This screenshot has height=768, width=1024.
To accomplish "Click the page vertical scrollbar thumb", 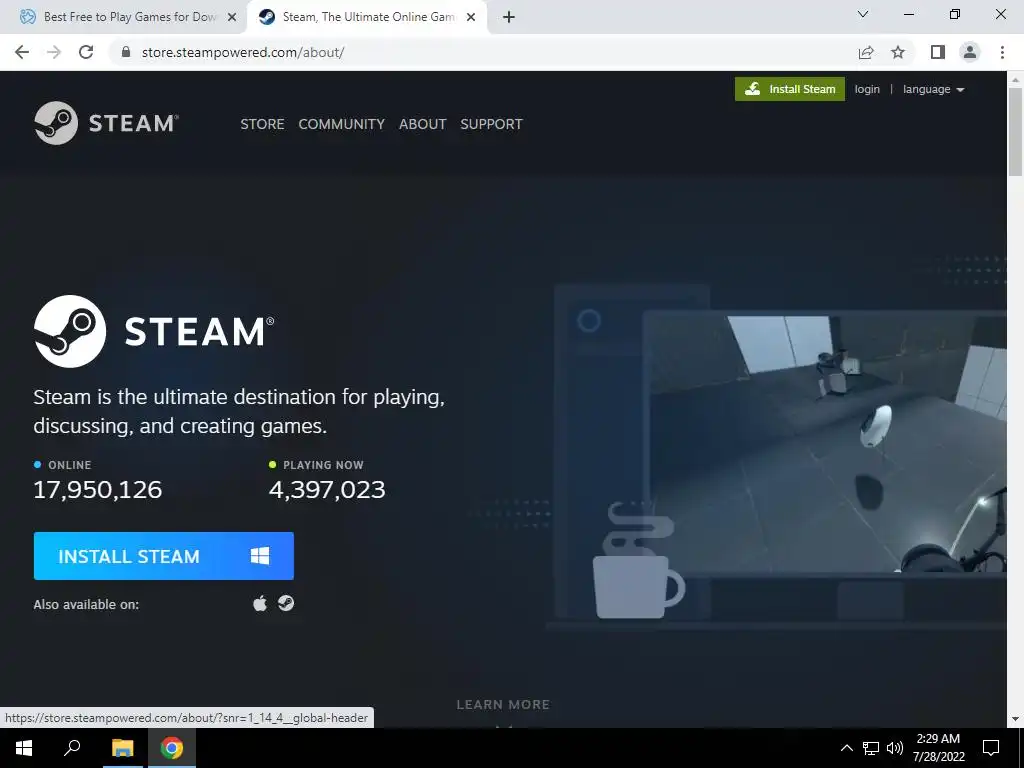I will click(x=1015, y=131).
